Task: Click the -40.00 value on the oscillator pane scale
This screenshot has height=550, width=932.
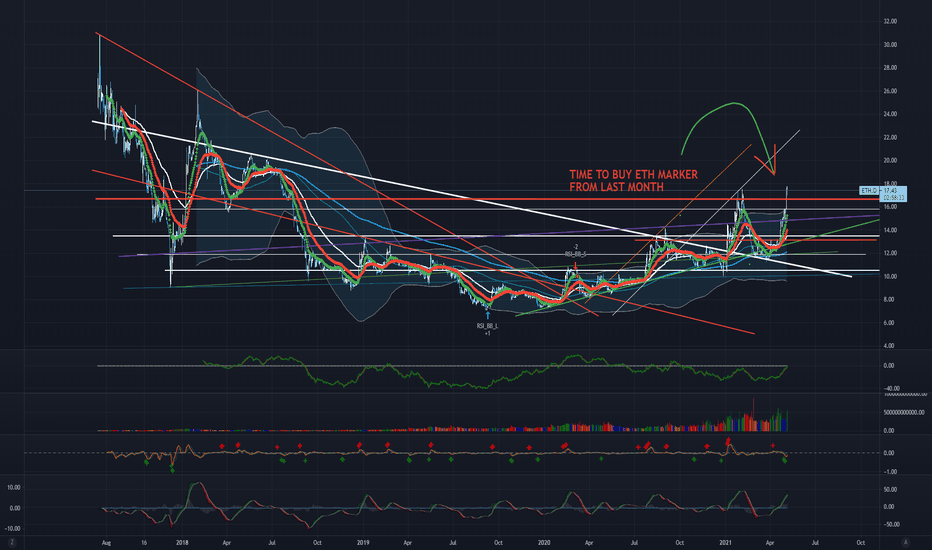Action: (x=891, y=388)
